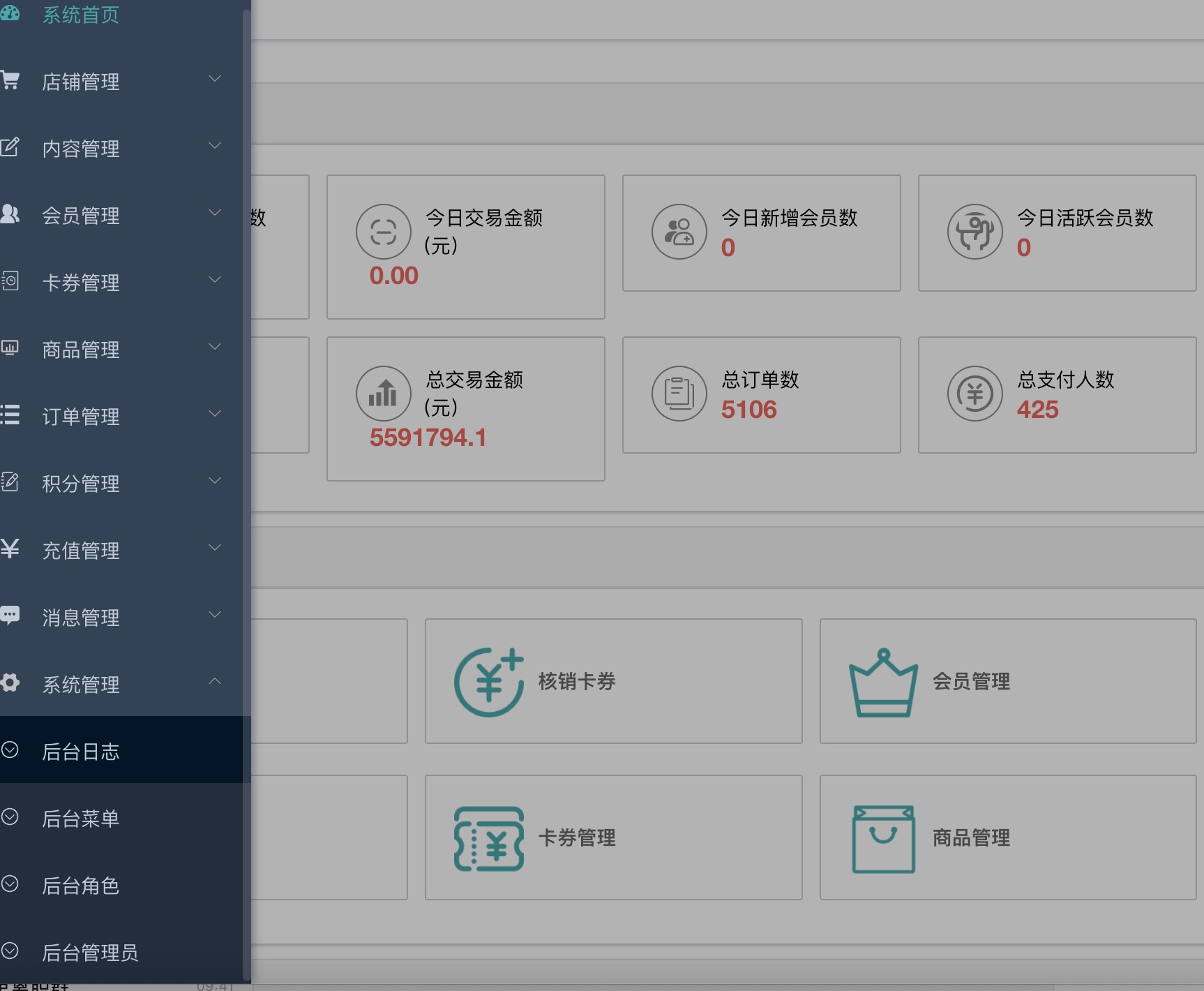The width and height of the screenshot is (1204, 991).
Task: Click the gear icon beside 系统管理
Action: pyautogui.click(x=10, y=682)
